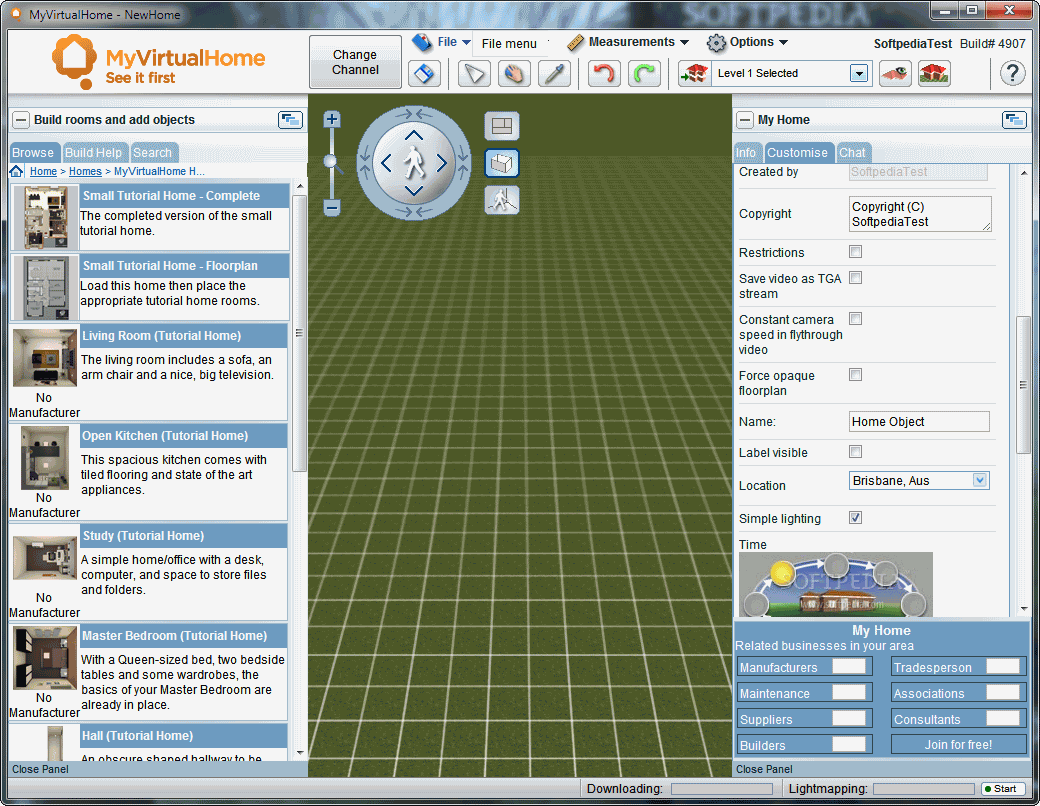
Task: Uncheck the Simple lighting checkbox
Action: (856, 517)
